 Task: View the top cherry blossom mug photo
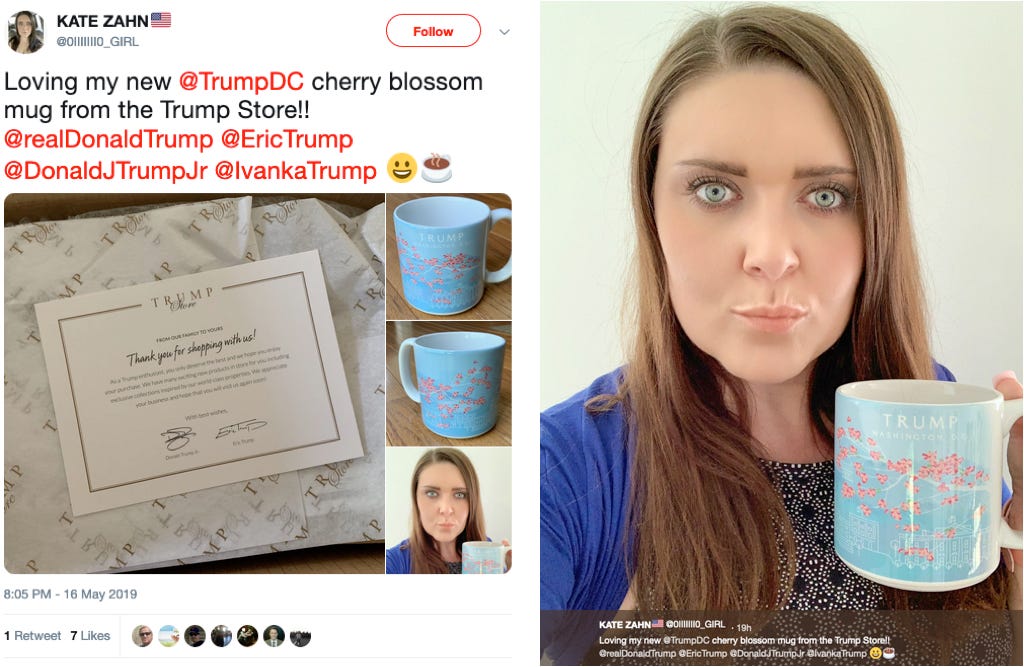click(x=449, y=256)
